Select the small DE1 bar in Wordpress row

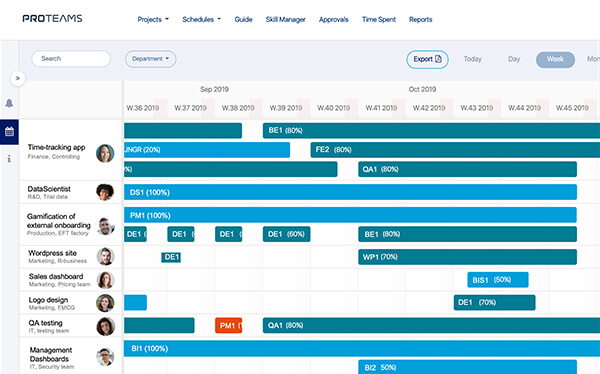(171, 257)
